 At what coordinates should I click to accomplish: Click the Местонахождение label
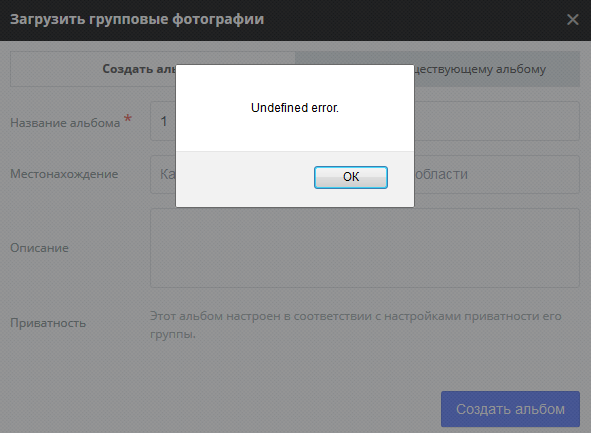pos(64,174)
